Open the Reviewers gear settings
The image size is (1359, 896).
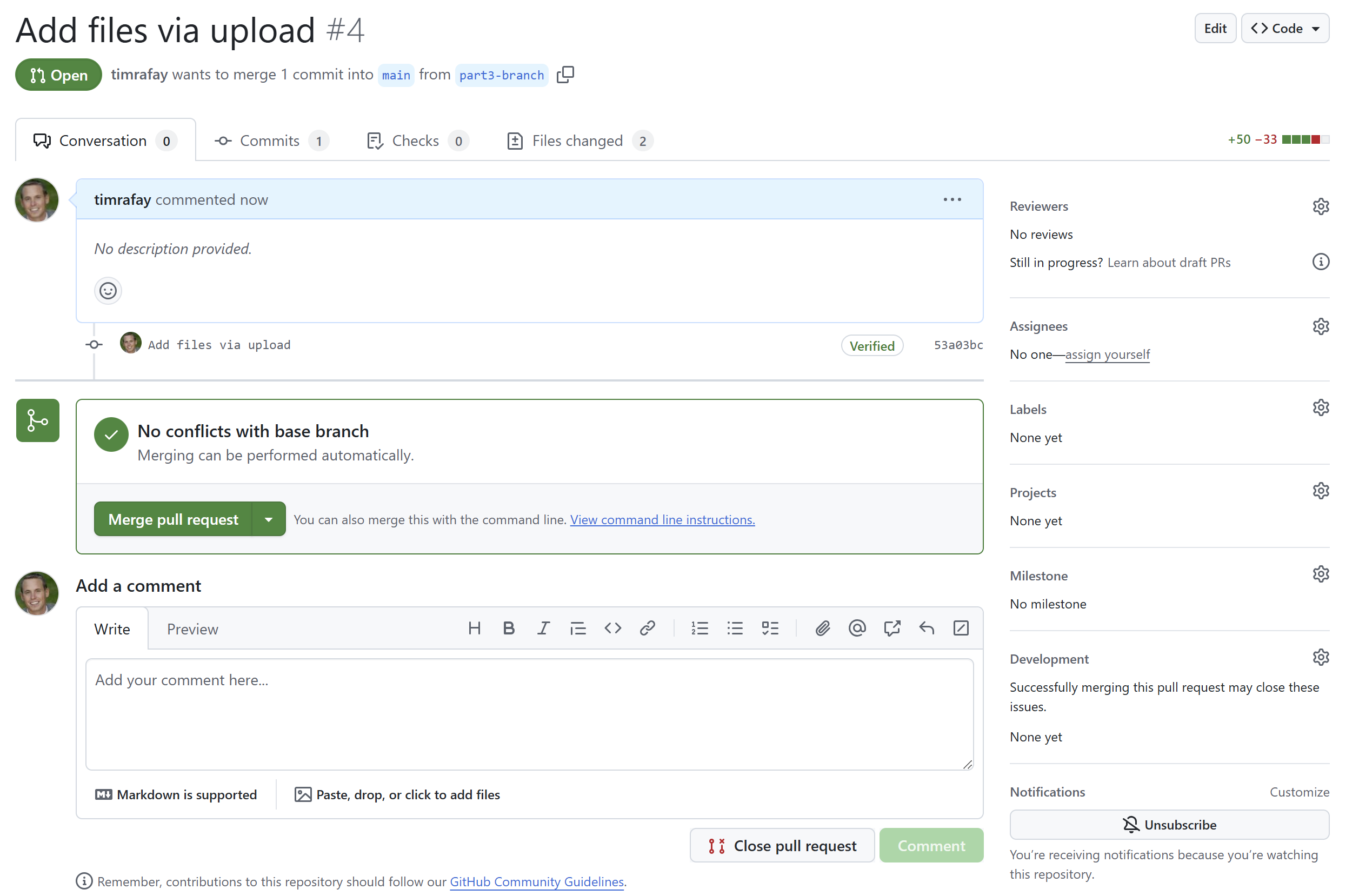1320,206
